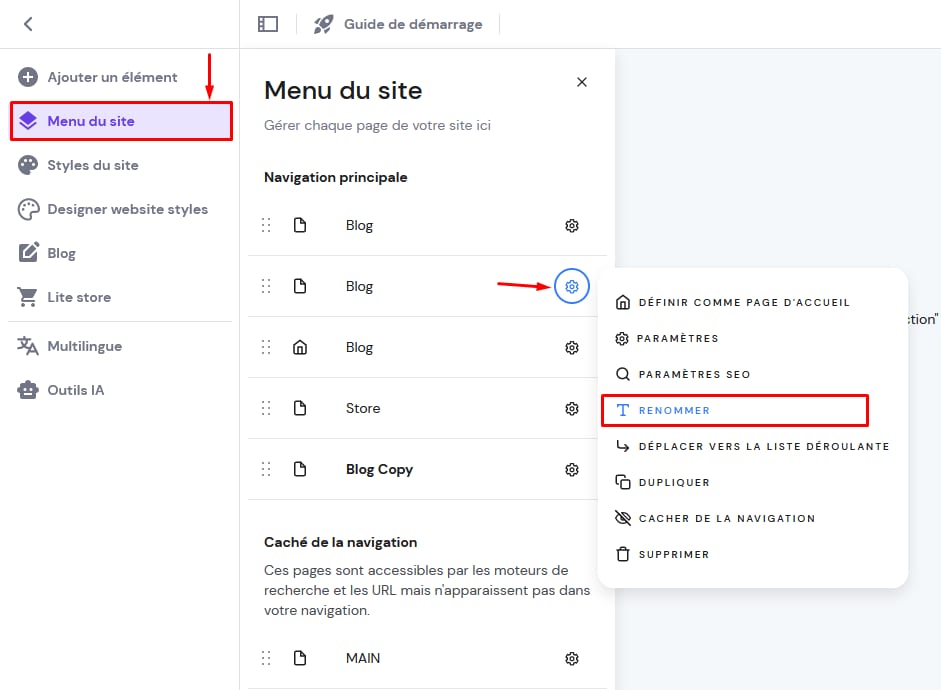Click Ajouter un élément plus icon
Viewport: 941px width, 690px height.
click(x=29, y=77)
